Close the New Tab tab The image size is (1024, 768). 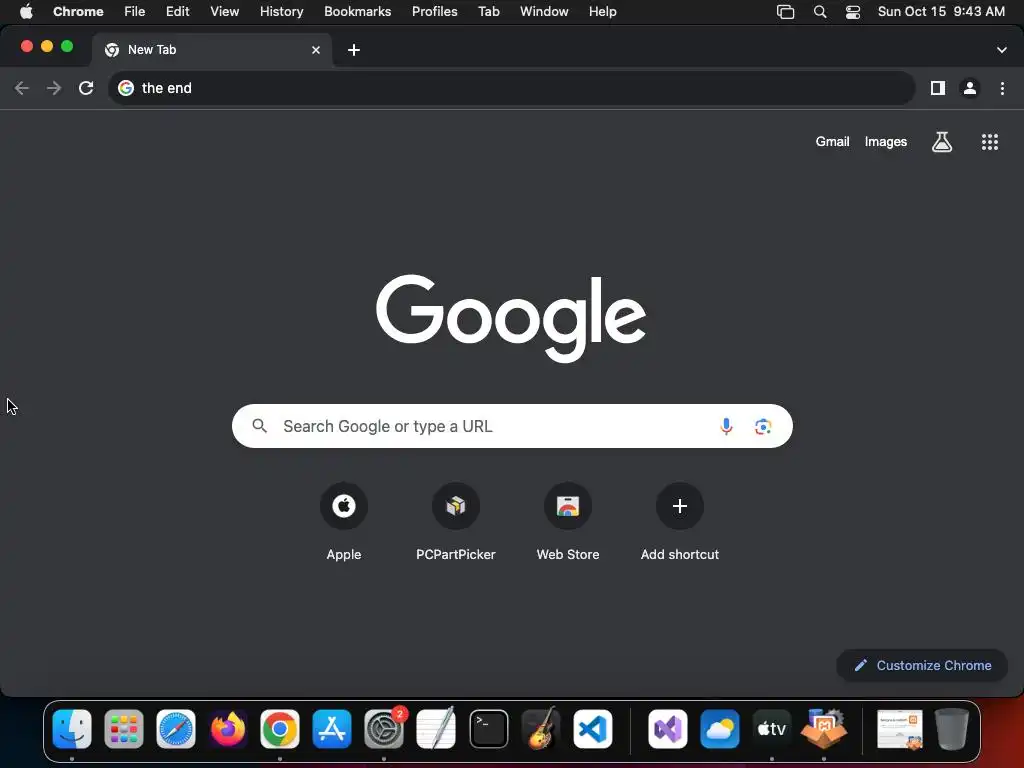coord(316,50)
